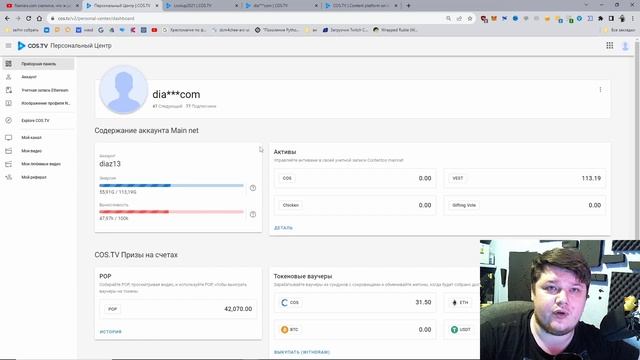Switch to the third COS.TV browser tab
The image size is (640, 360).
(202, 6)
